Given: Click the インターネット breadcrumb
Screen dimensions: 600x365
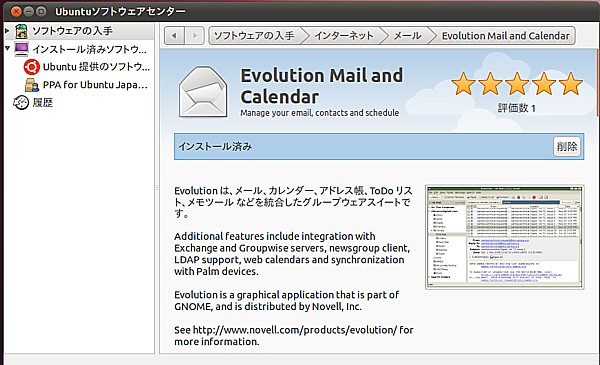Looking at the screenshot, I should coord(344,36).
